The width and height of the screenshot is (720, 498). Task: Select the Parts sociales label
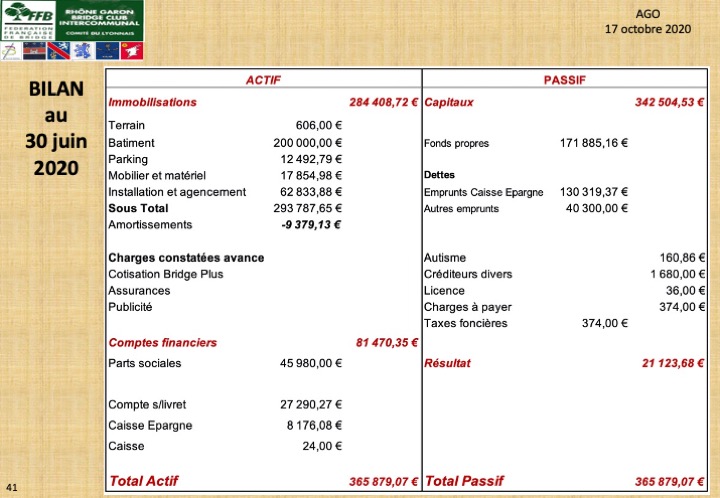[x=145, y=363]
